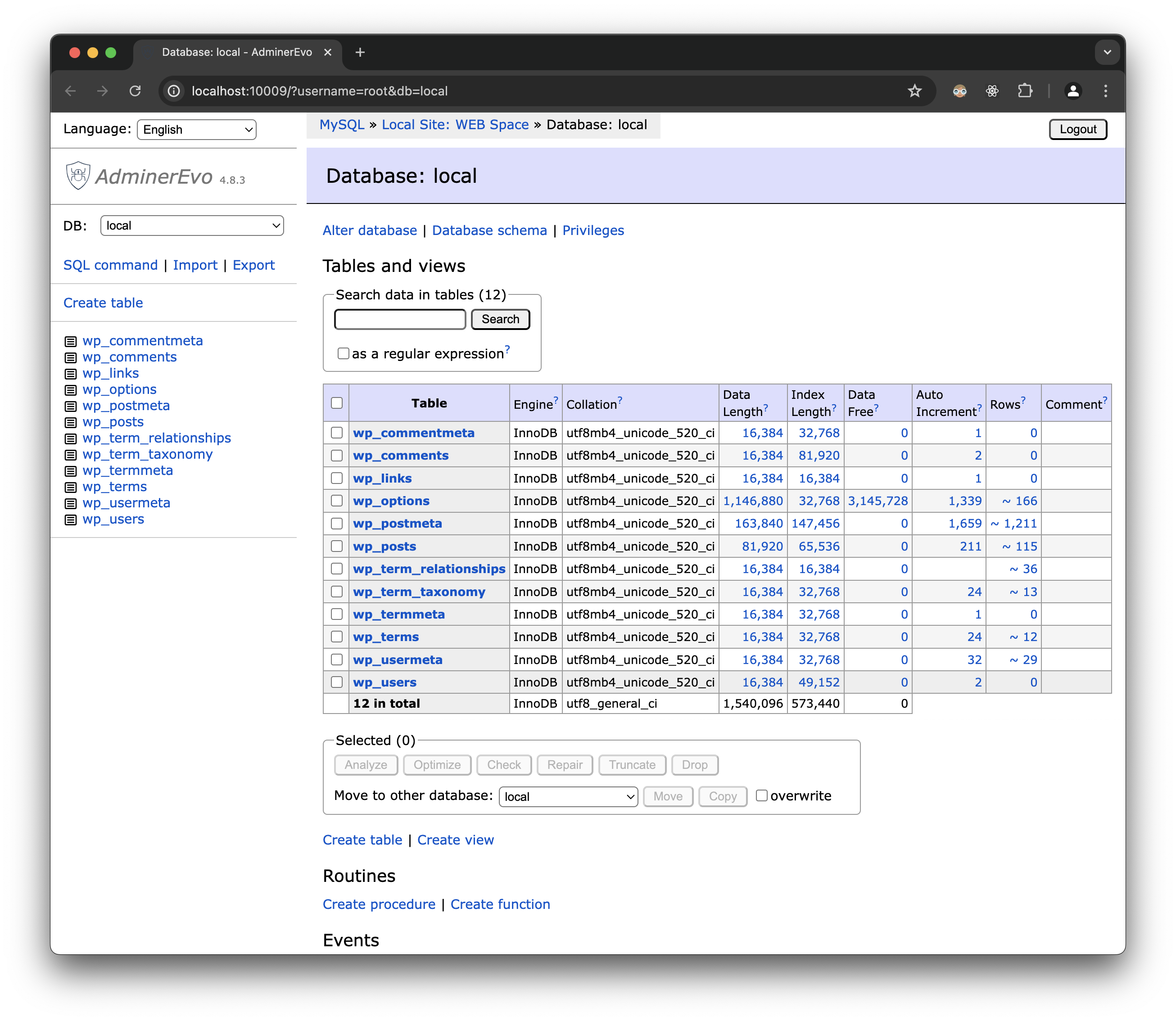Select the wp_options row checkbox
The width and height of the screenshot is (1176, 1021).
pyautogui.click(x=336, y=501)
